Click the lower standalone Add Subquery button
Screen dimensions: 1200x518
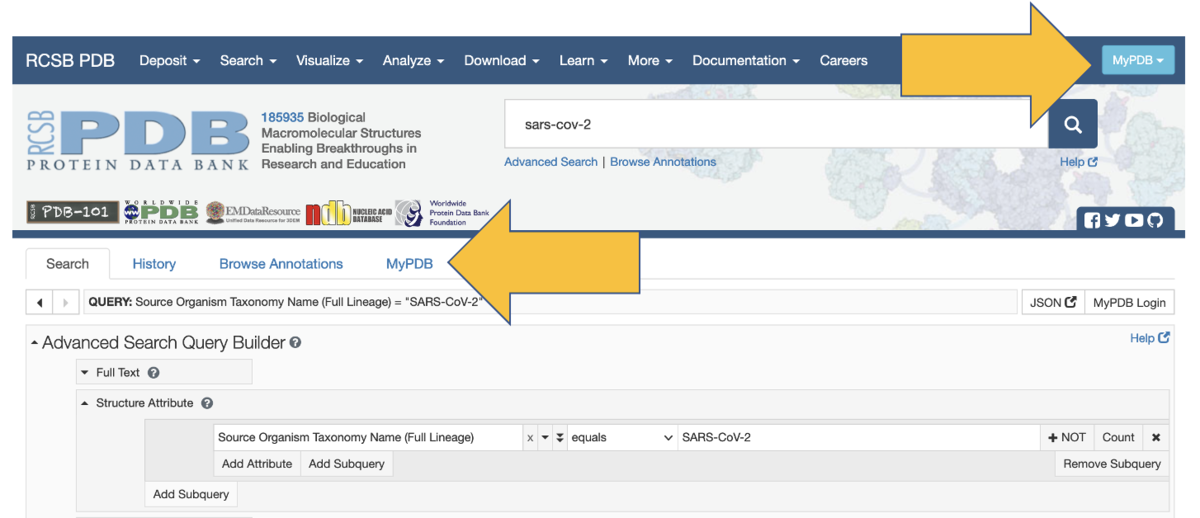coord(191,494)
